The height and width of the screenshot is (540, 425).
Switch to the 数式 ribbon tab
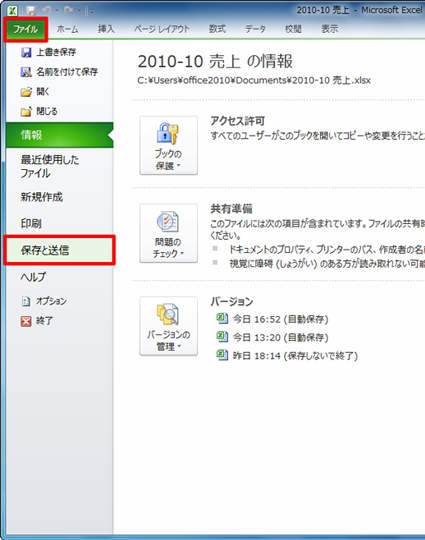click(x=217, y=29)
